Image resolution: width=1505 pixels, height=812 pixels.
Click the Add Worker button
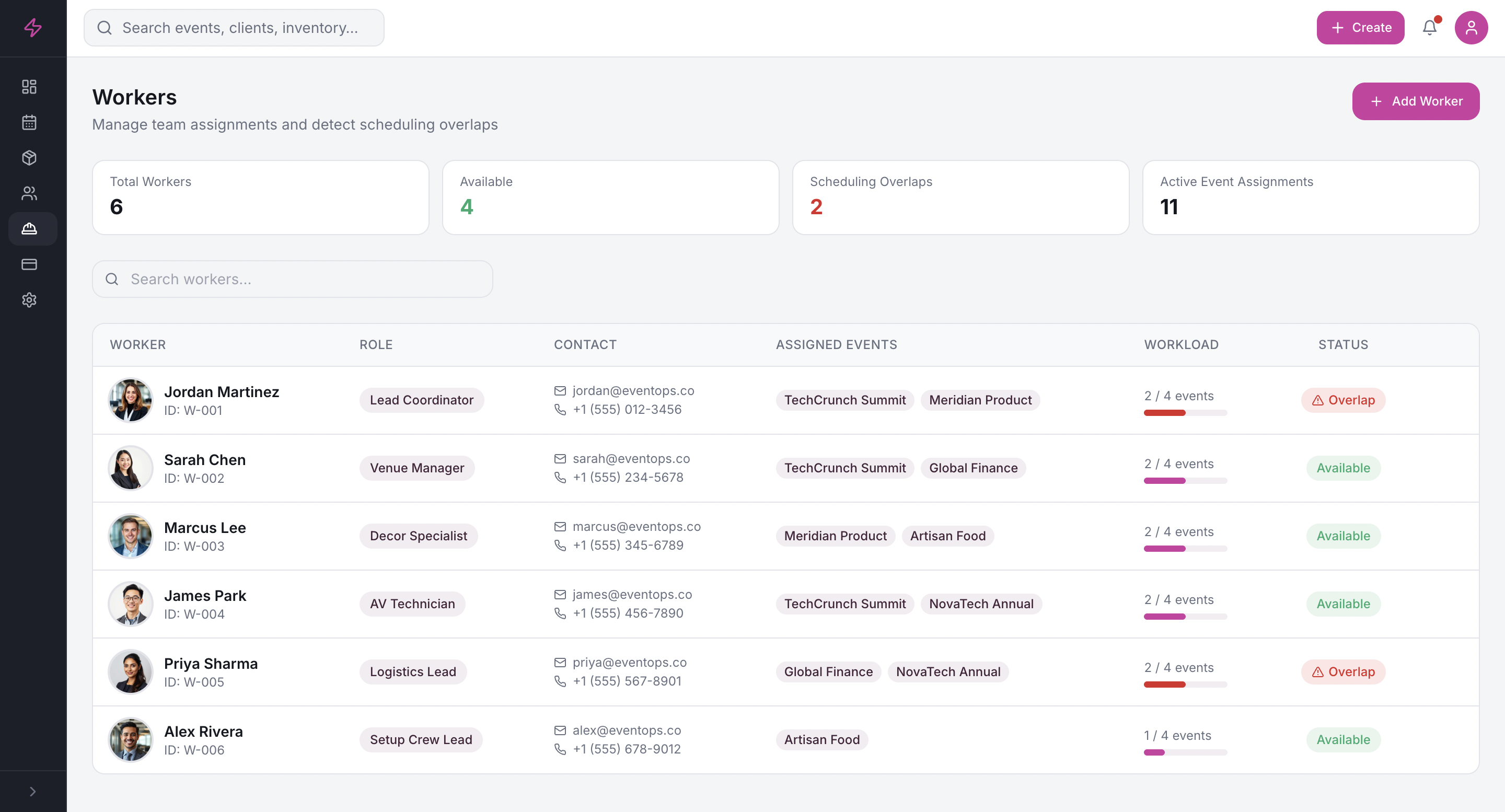[x=1416, y=101]
